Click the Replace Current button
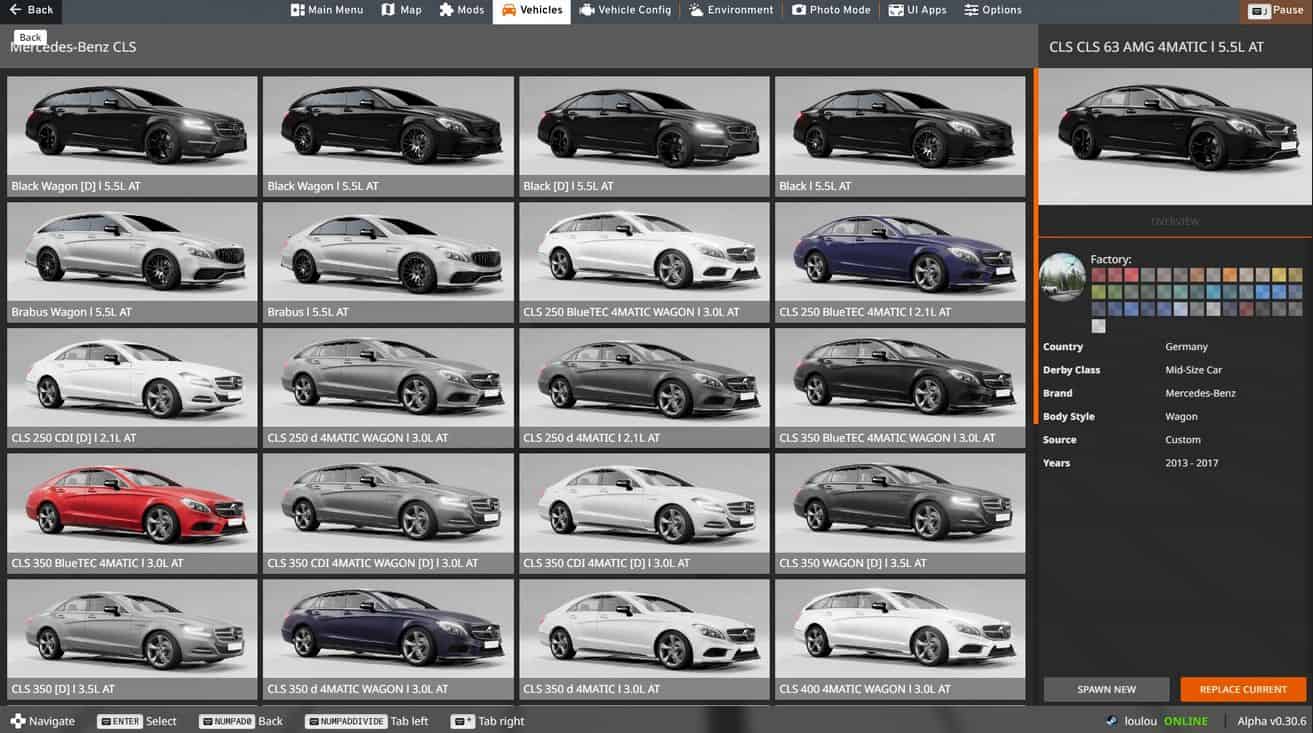The image size is (1313, 733). 1243,689
